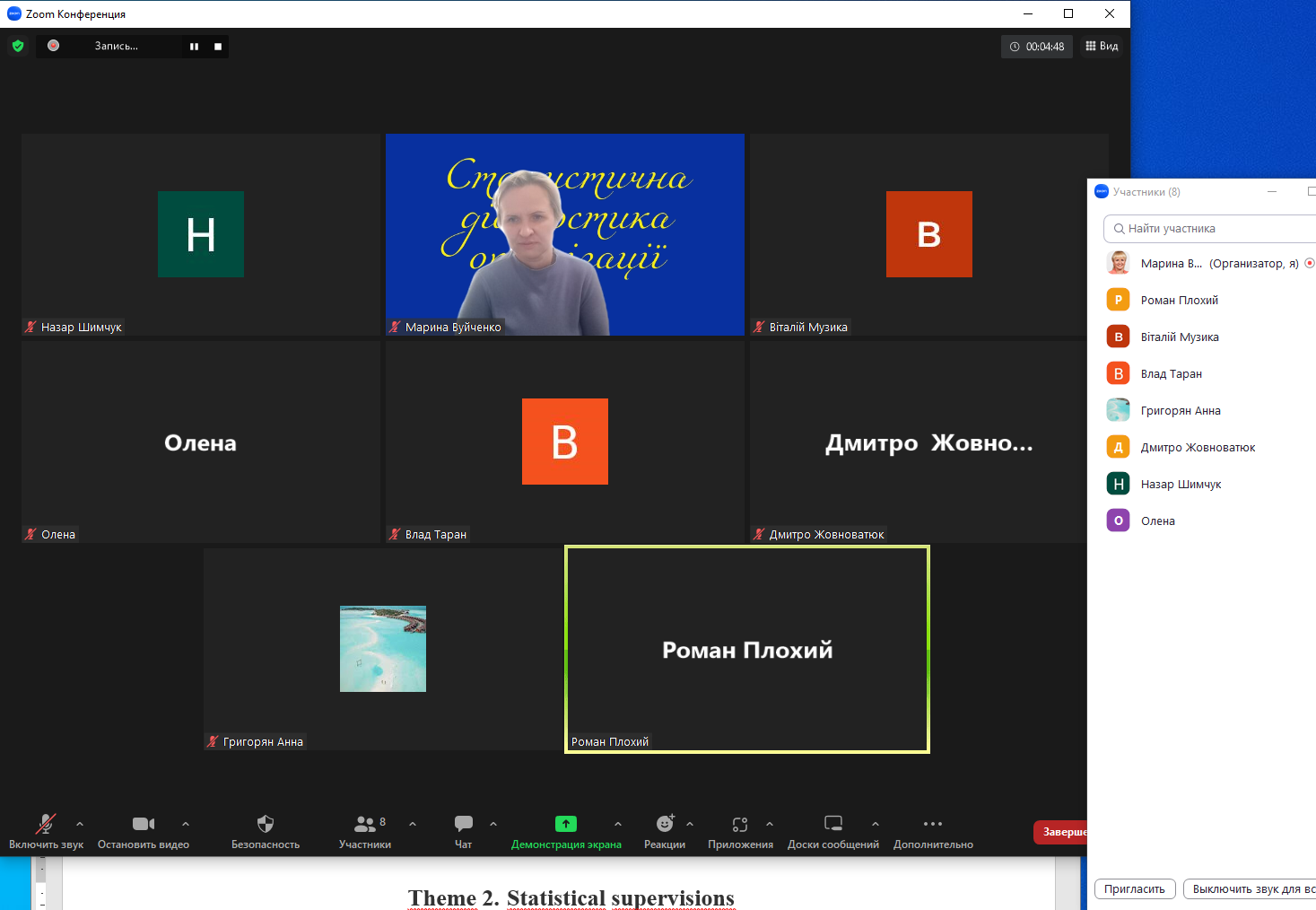Toggle camera with Остановить видео
The image size is (1316, 910).
(144, 823)
